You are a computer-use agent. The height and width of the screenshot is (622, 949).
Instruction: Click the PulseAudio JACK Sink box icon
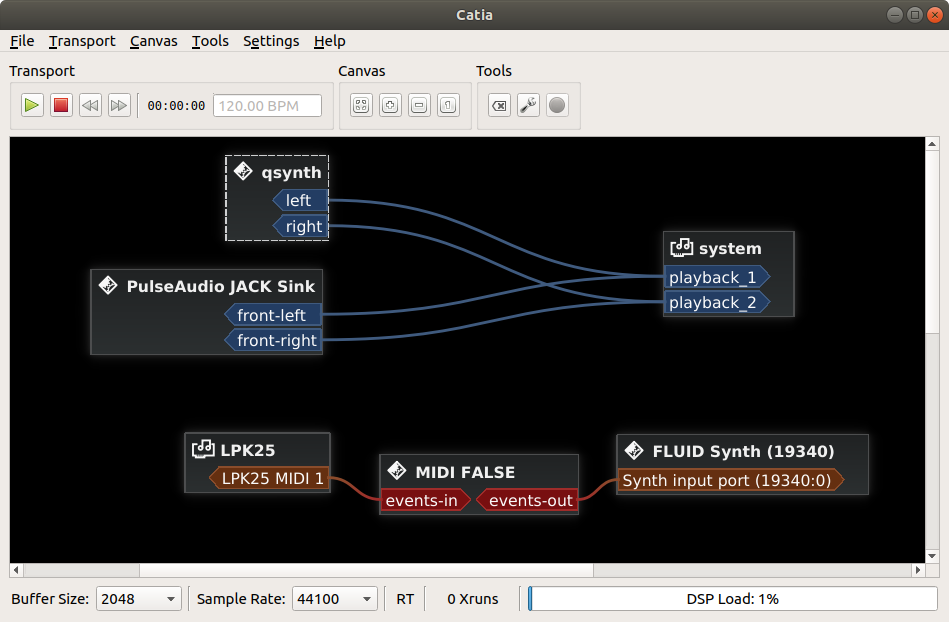click(x=108, y=285)
